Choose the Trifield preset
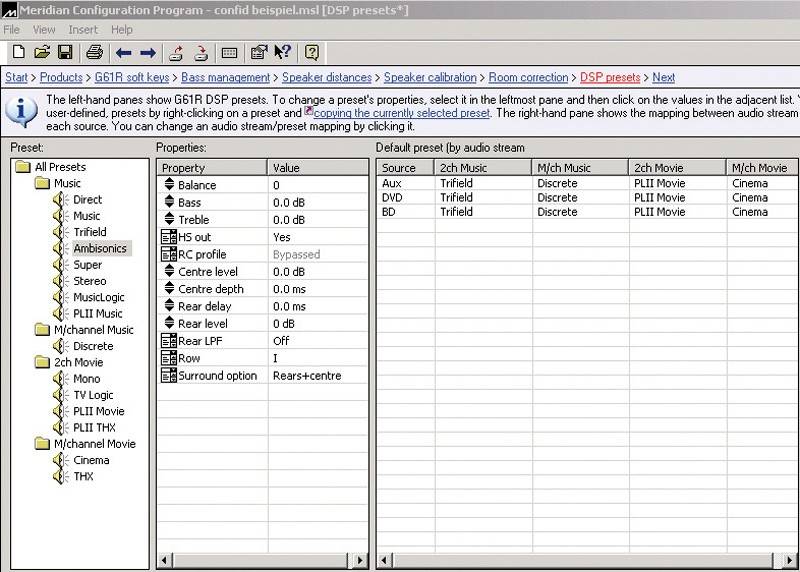 [90, 232]
